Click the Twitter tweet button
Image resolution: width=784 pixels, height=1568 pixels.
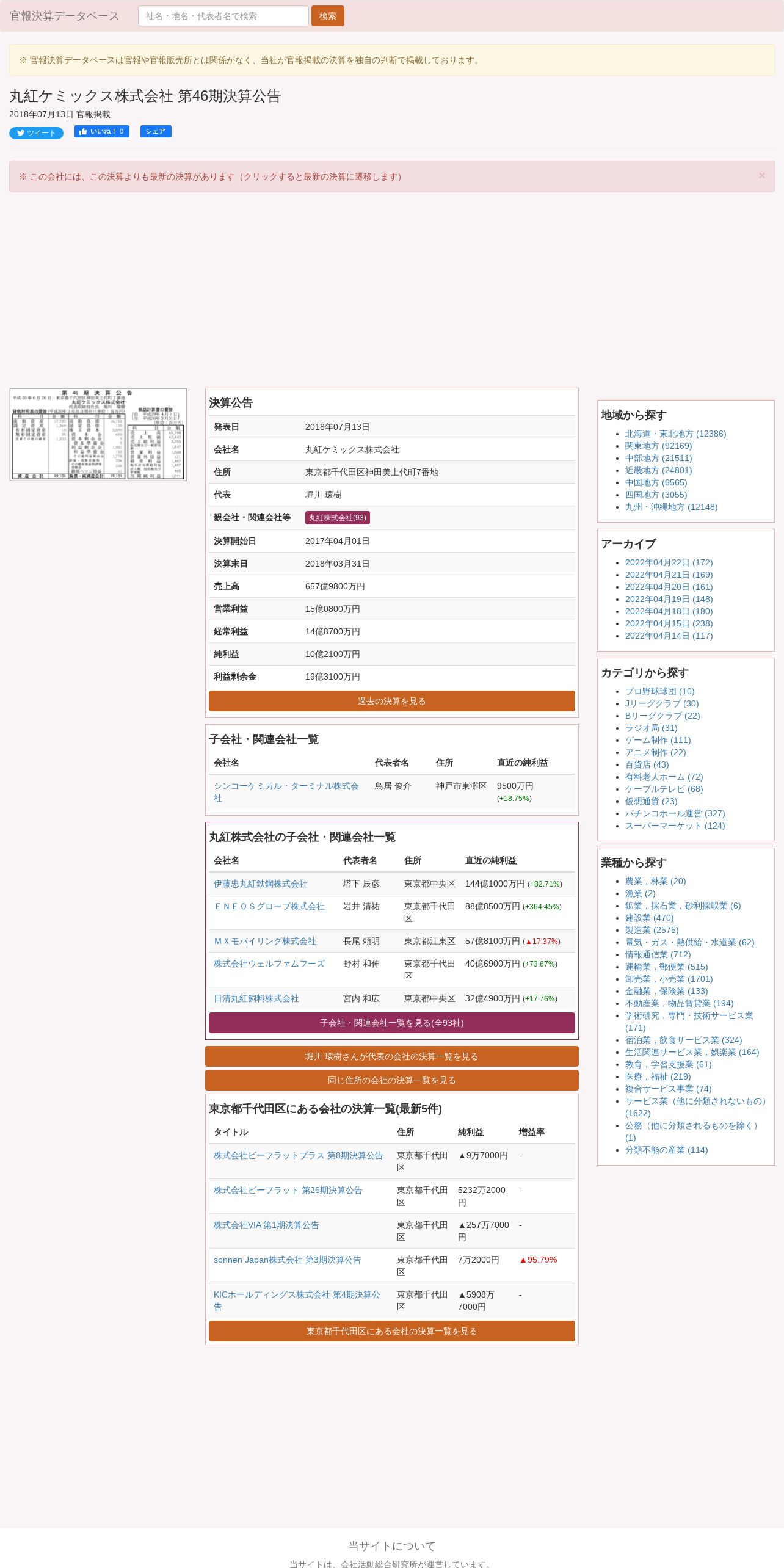[x=36, y=133]
